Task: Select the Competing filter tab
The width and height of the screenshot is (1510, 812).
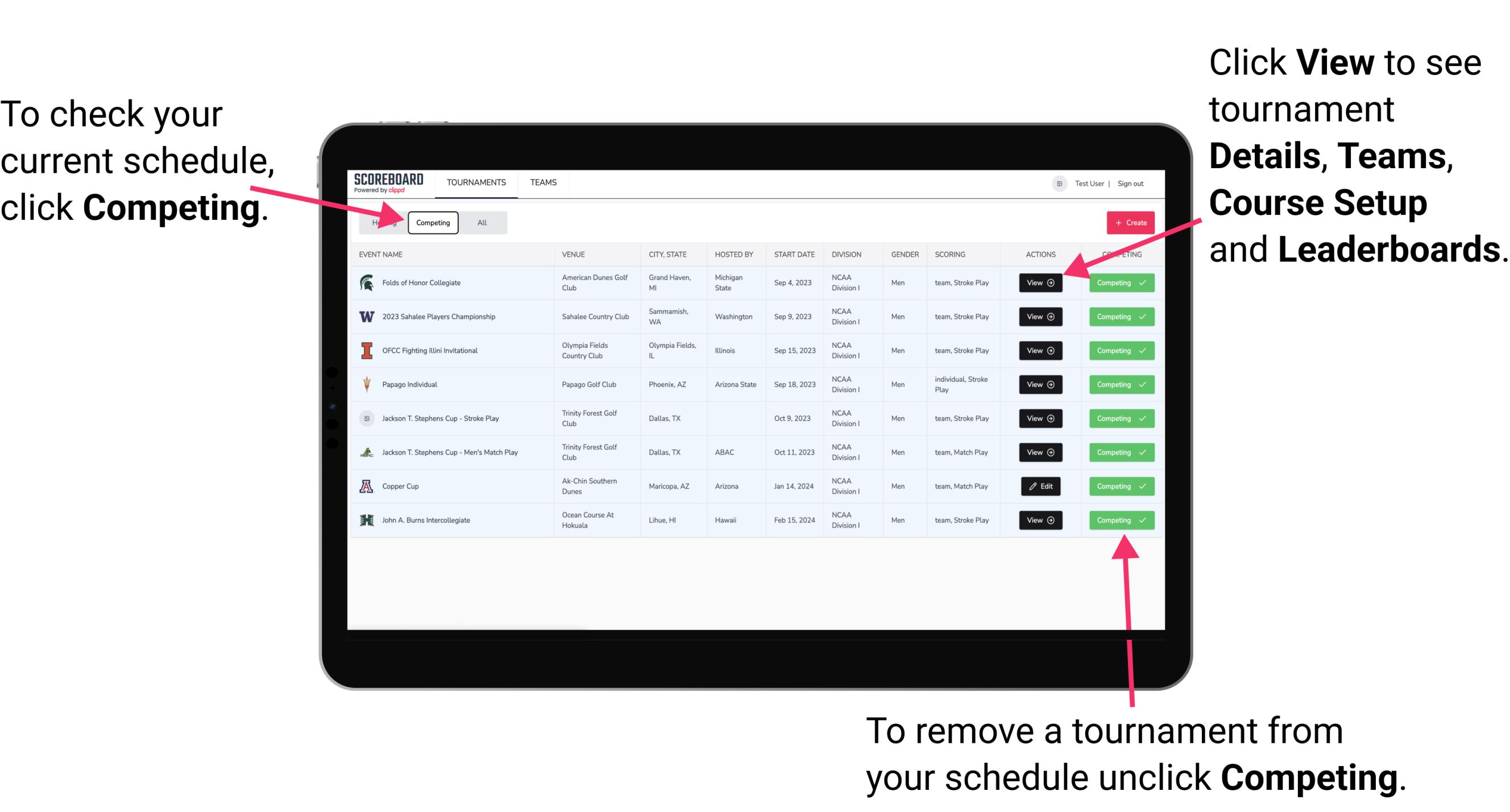Action: (x=432, y=222)
